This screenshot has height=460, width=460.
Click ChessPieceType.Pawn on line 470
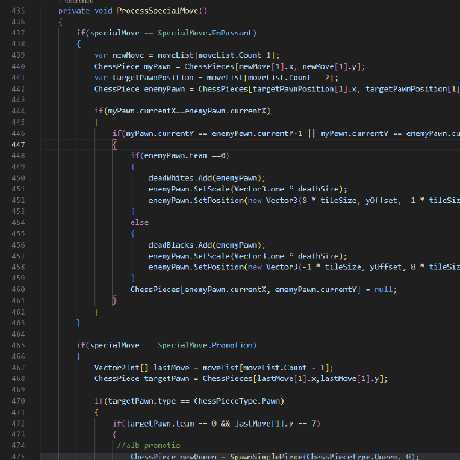tap(237, 401)
